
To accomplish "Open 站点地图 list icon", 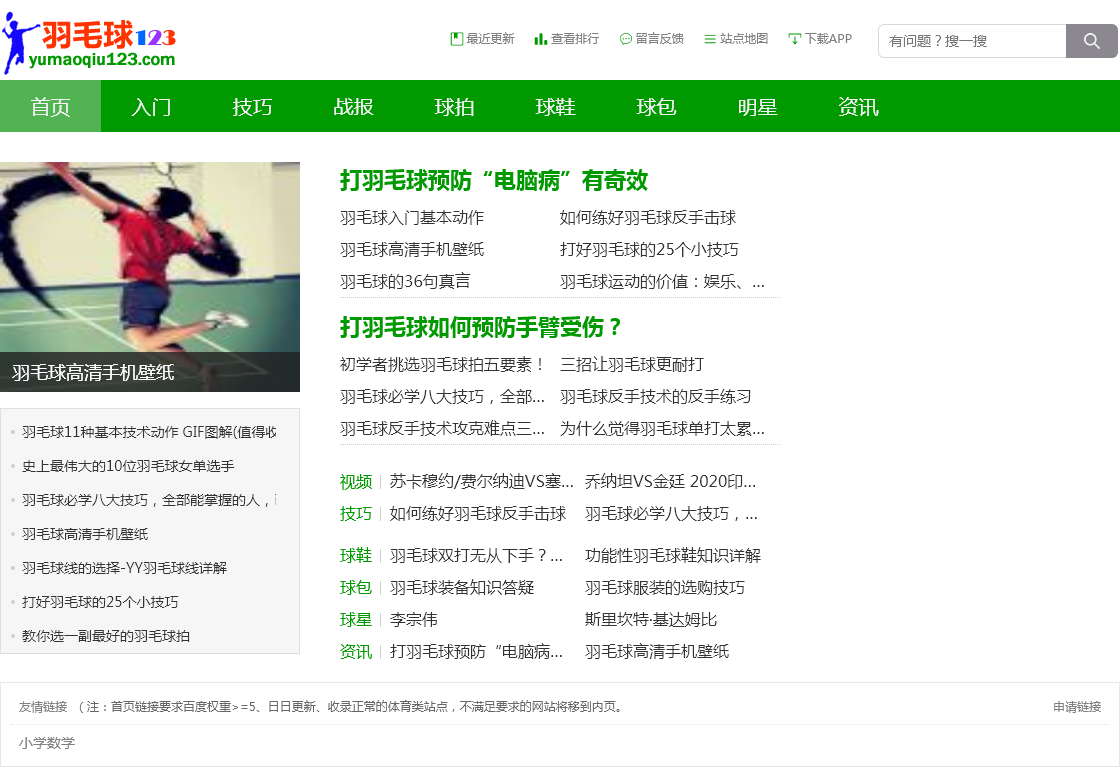I will (x=710, y=39).
